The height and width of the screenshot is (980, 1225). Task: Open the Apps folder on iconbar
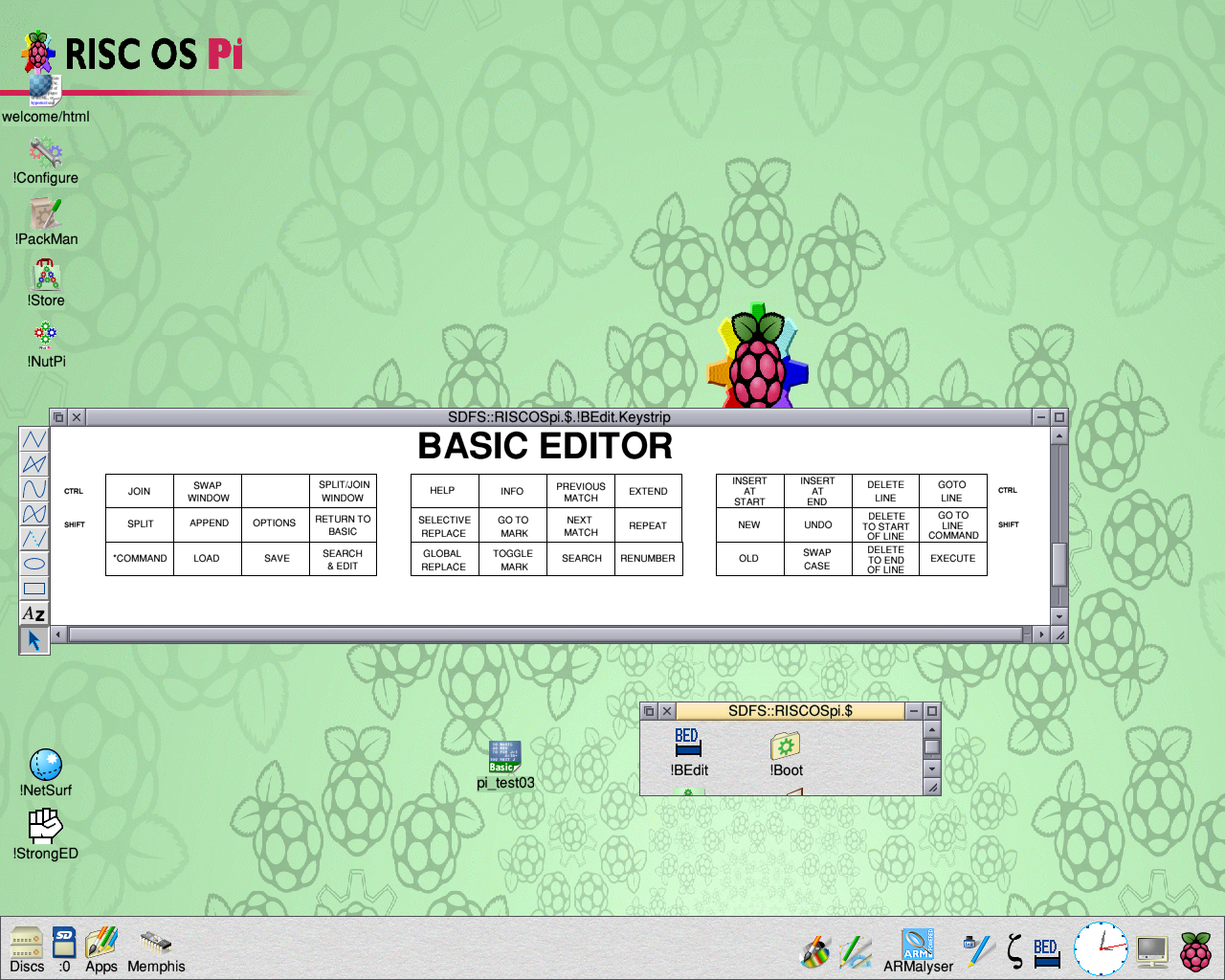[101, 950]
